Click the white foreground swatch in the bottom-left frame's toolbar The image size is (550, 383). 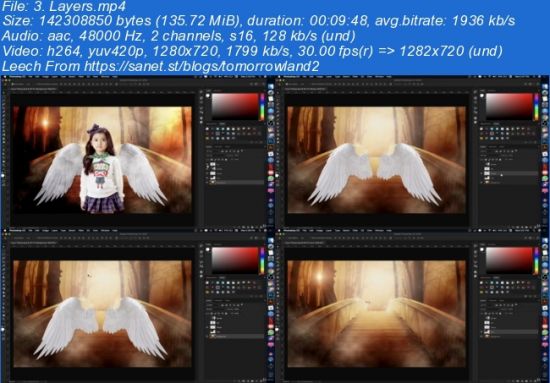3,329
